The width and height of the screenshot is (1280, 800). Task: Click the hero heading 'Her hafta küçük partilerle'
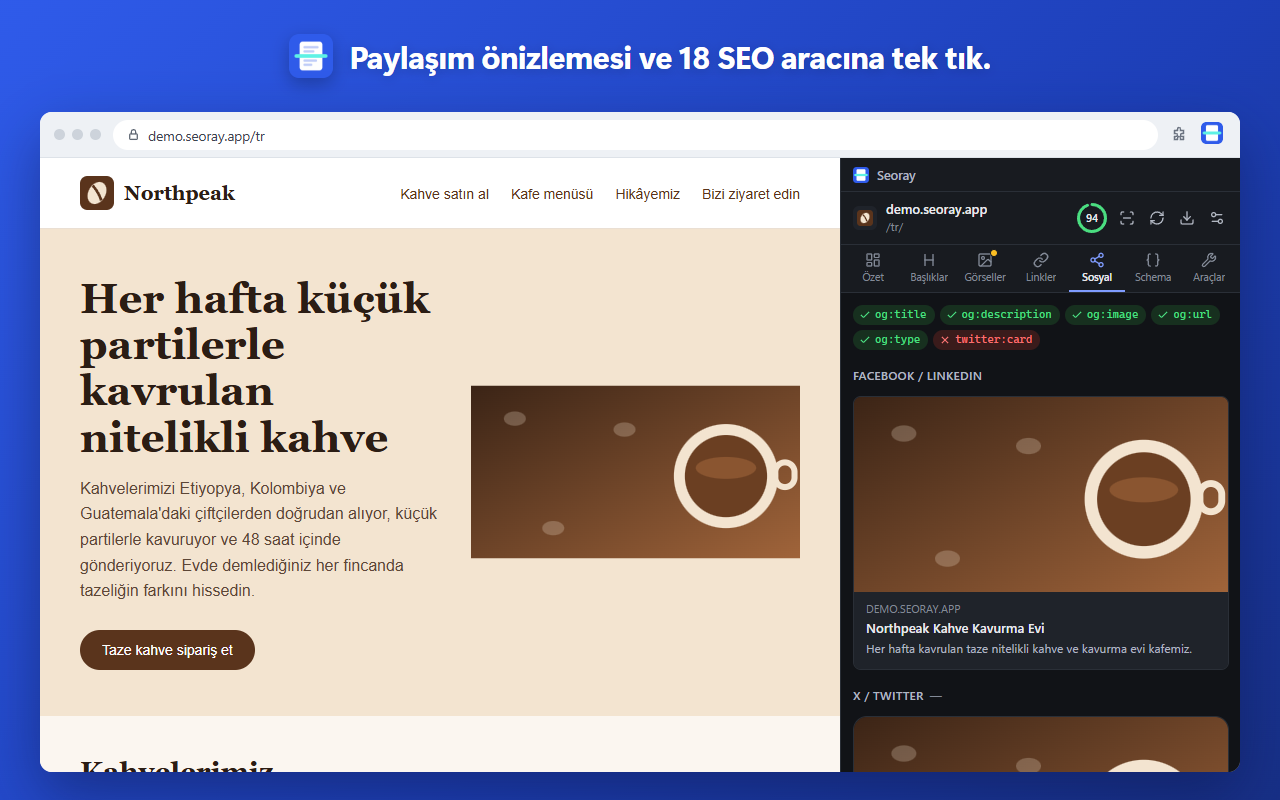(256, 368)
